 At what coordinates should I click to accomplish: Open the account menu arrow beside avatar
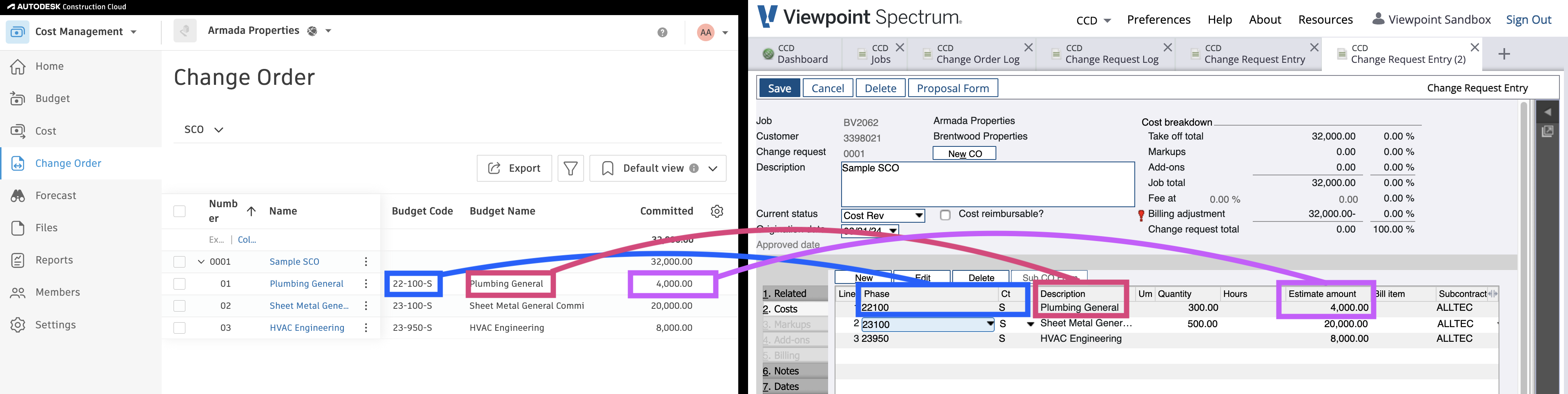[x=725, y=33]
